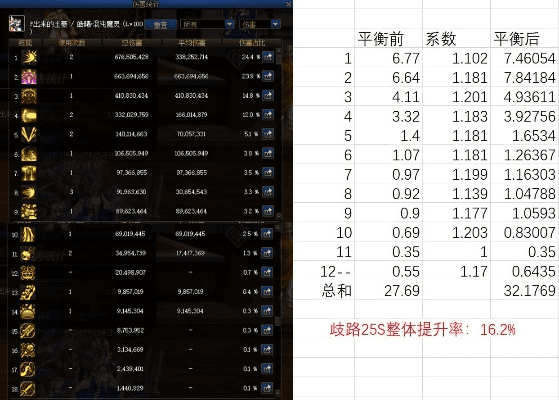Click skill icon in damage row 4
The height and width of the screenshot is (400, 559).
[x=29, y=115]
